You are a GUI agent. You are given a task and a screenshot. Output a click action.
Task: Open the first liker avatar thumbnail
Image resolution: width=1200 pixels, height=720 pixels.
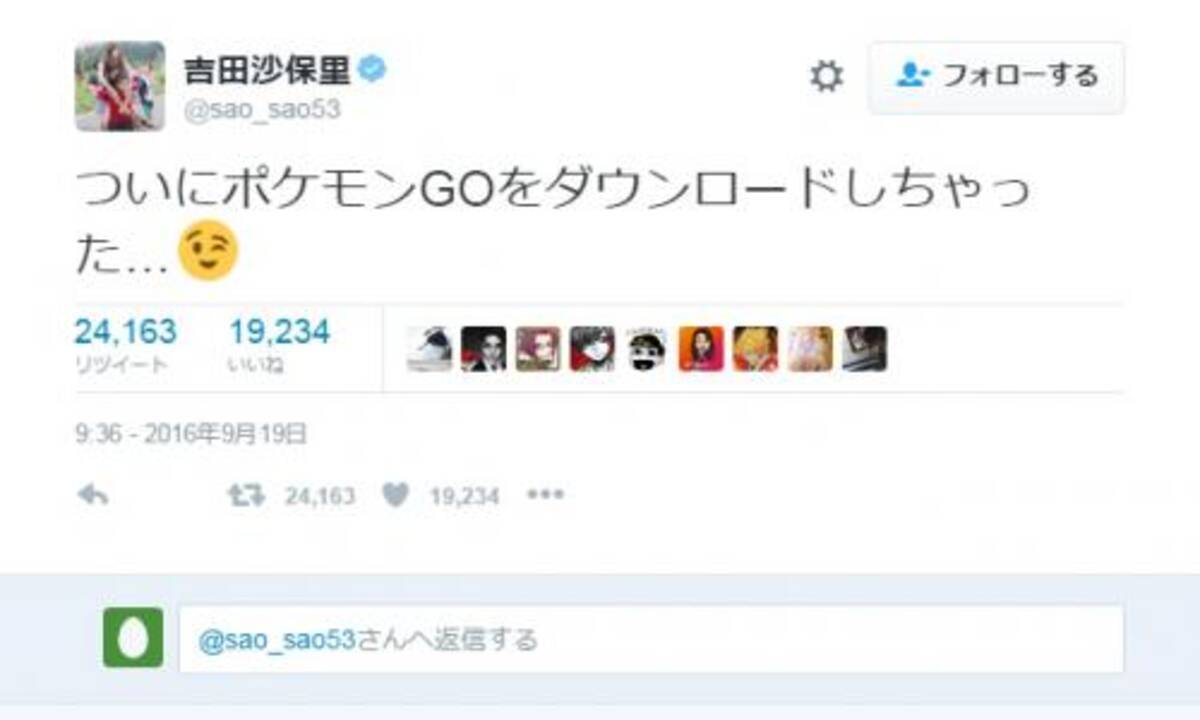429,349
